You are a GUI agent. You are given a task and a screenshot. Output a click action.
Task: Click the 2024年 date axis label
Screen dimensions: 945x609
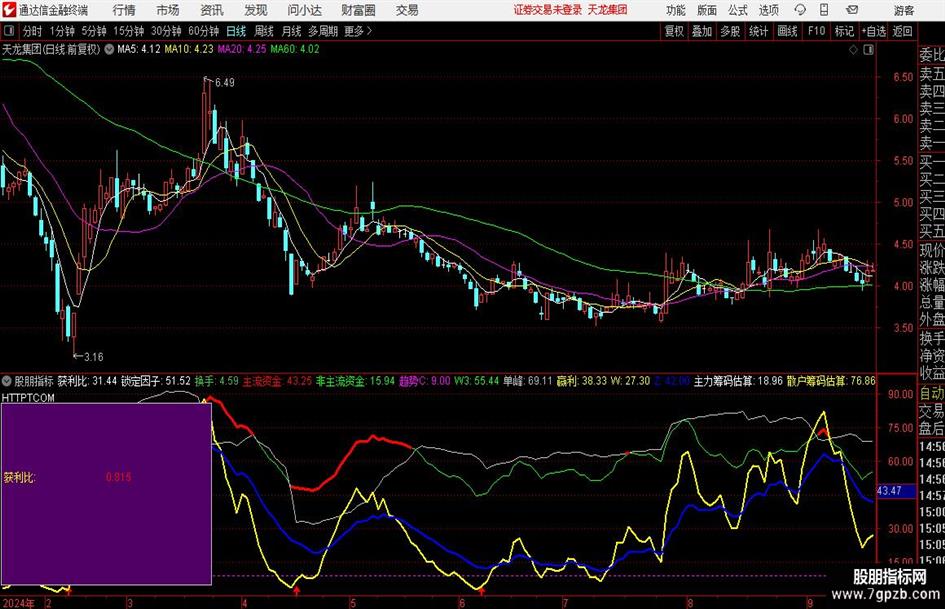click(x=18, y=603)
